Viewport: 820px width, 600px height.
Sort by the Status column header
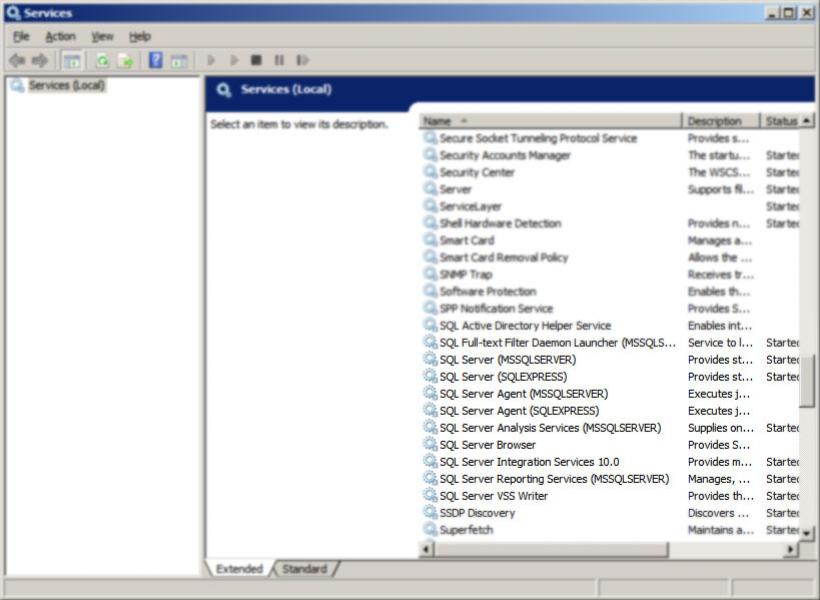pos(780,121)
